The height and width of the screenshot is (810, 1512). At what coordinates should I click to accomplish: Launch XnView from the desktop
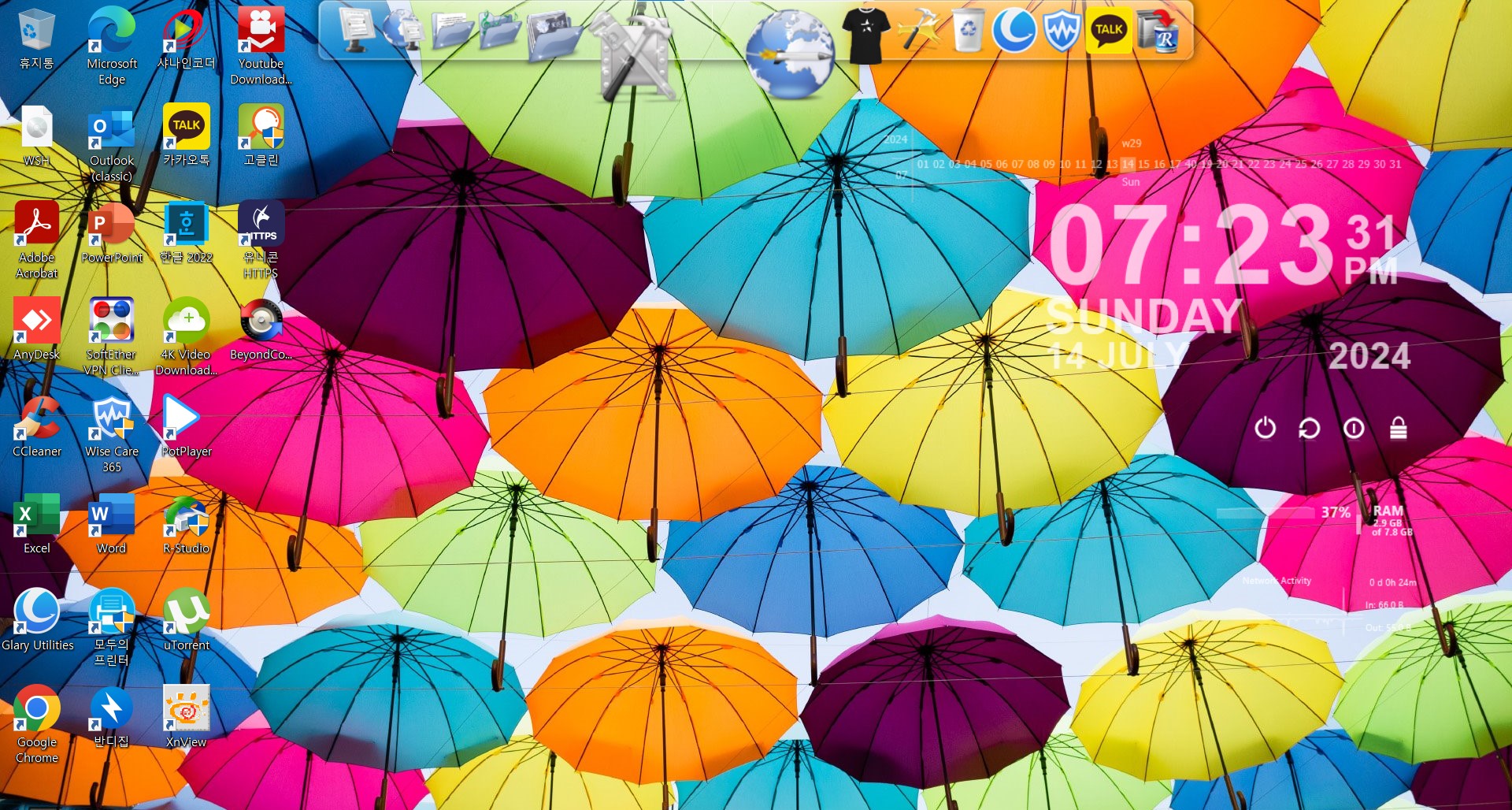(187, 717)
